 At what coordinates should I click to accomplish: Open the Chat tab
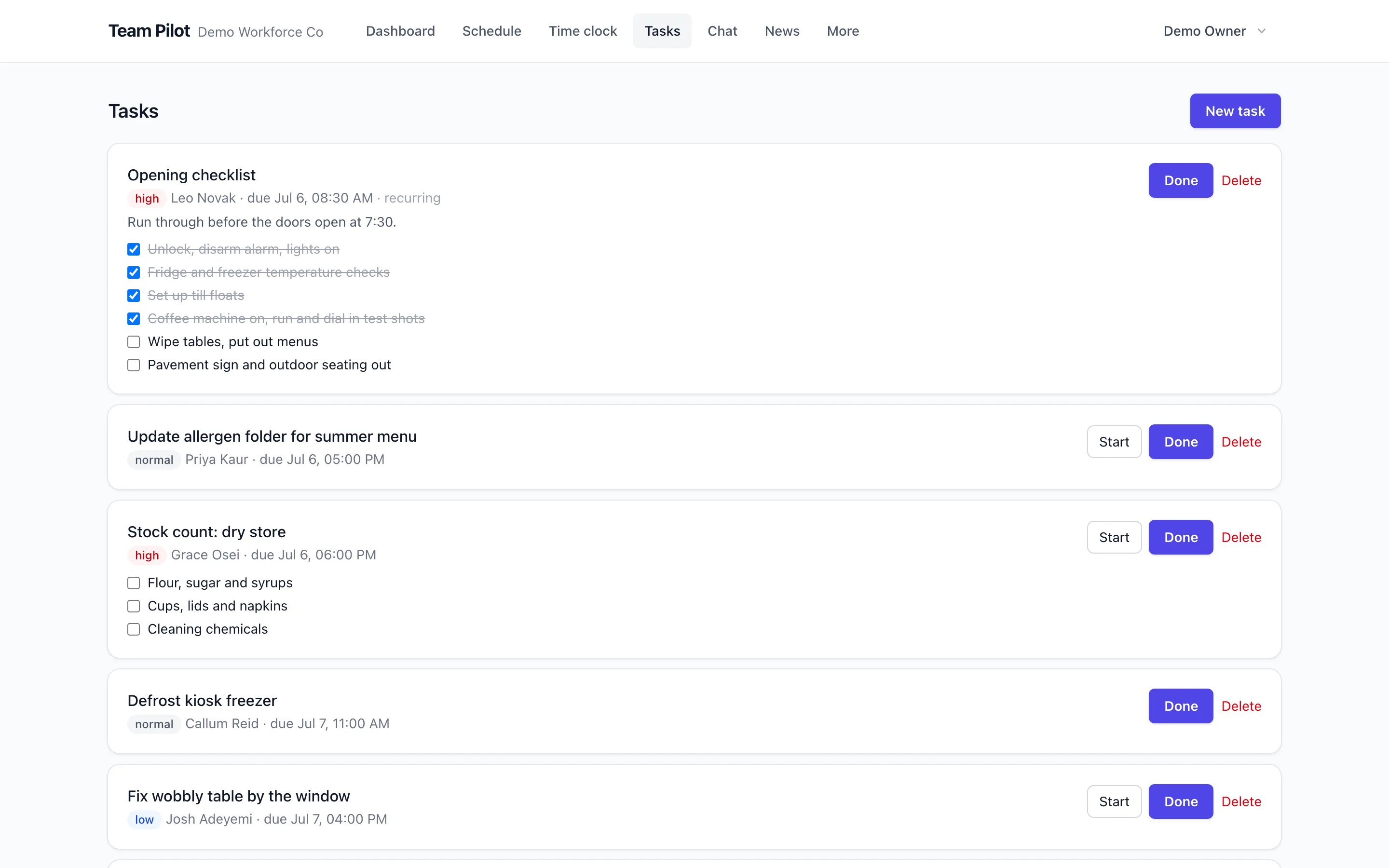(x=722, y=31)
